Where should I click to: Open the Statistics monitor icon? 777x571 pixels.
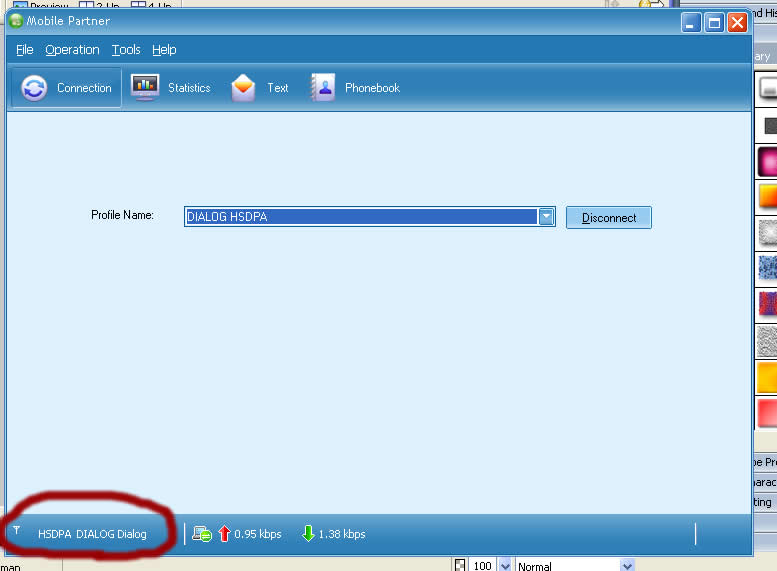(x=145, y=87)
